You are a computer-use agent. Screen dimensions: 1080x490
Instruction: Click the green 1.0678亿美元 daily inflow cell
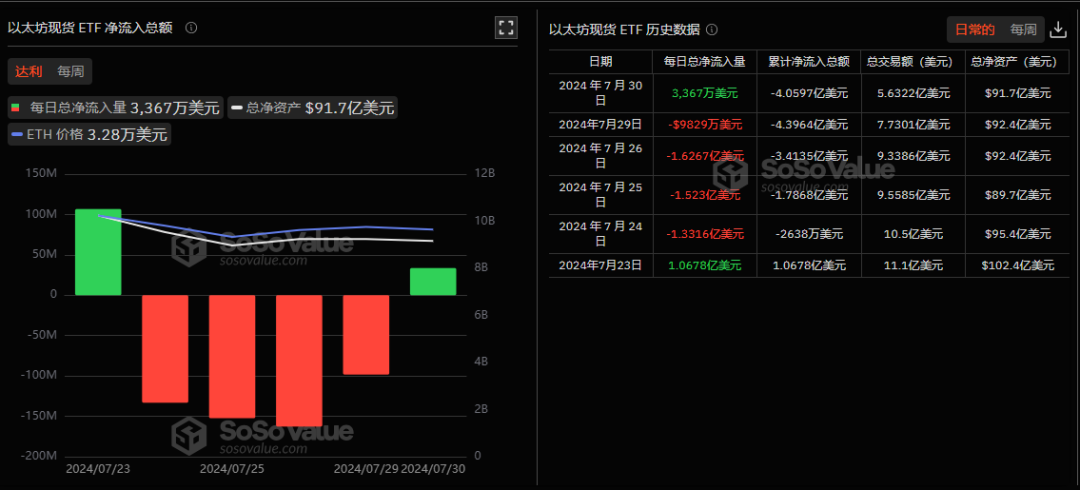pos(704,265)
